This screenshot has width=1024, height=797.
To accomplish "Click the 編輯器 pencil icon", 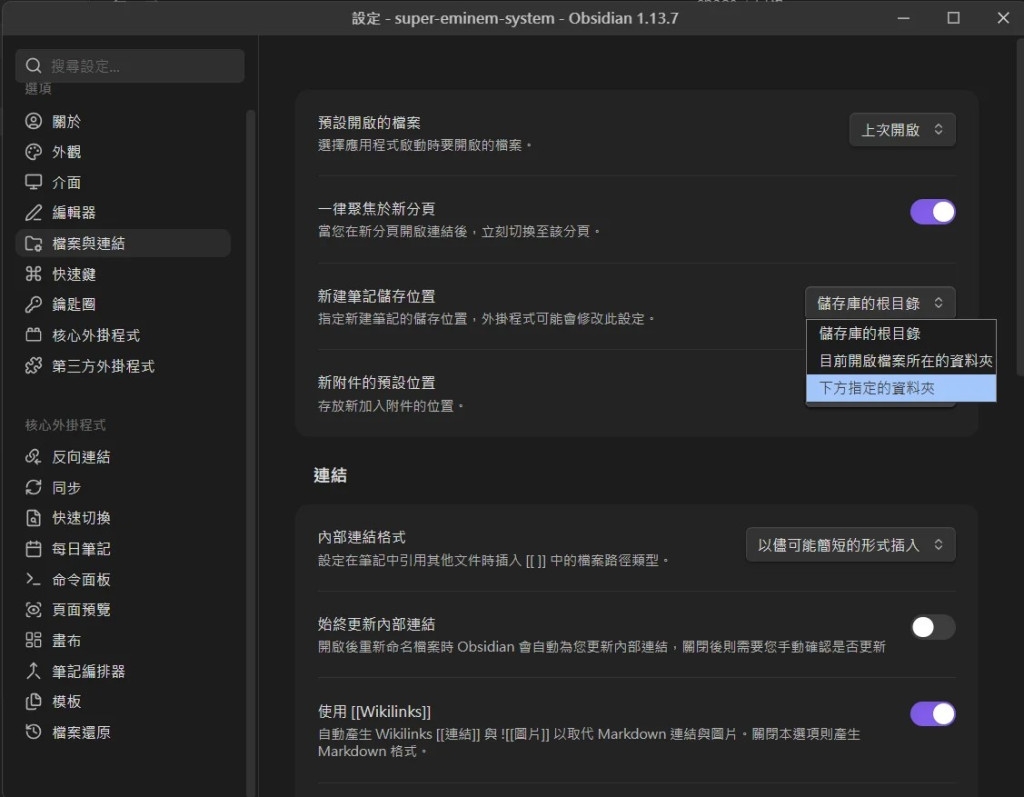I will [x=33, y=212].
